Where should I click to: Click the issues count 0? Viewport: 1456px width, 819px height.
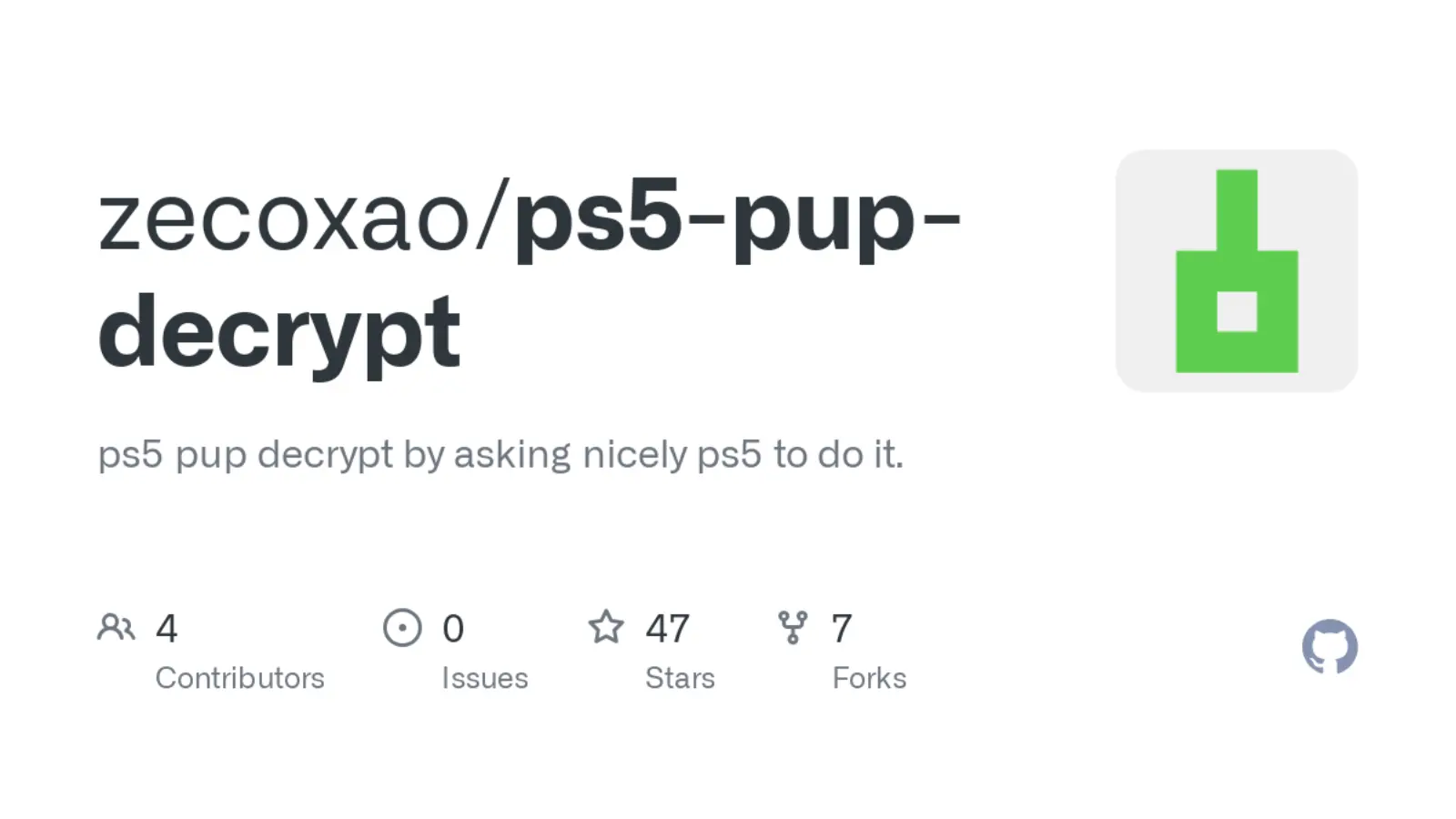(x=453, y=629)
